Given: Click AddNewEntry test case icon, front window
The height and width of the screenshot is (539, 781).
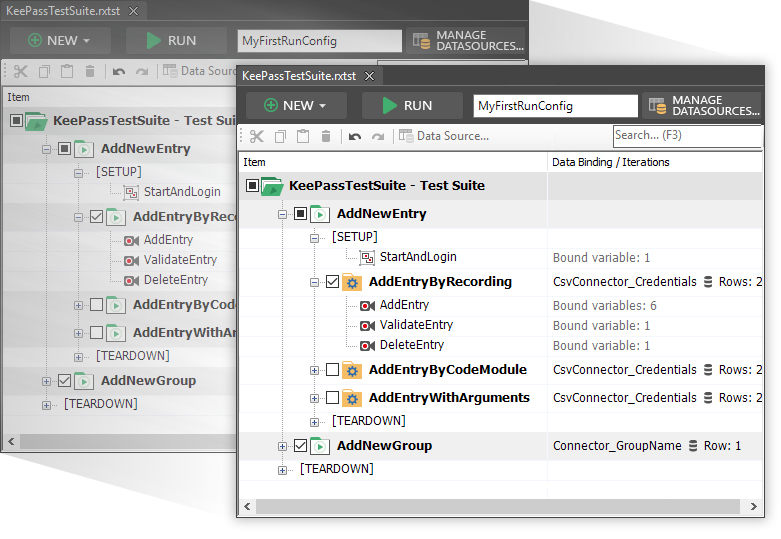Looking at the screenshot, I should coord(320,214).
